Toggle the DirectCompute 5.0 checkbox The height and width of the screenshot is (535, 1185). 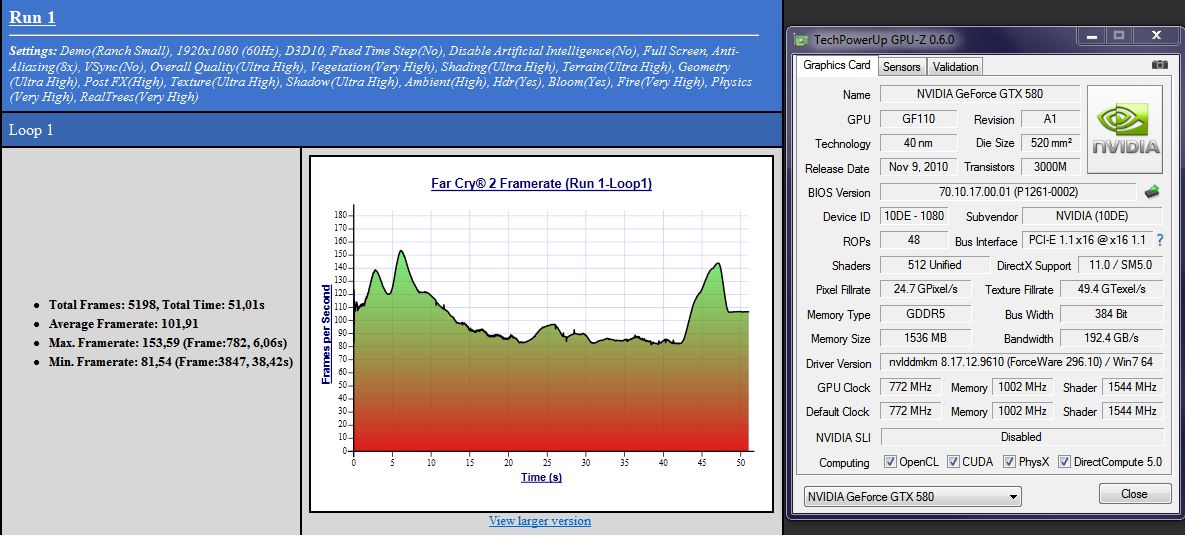1065,462
